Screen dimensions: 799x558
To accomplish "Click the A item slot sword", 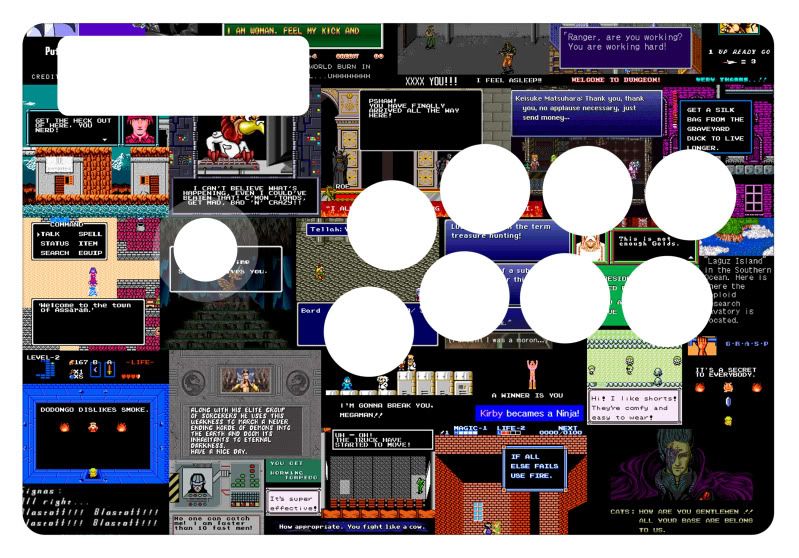I will 109,370.
